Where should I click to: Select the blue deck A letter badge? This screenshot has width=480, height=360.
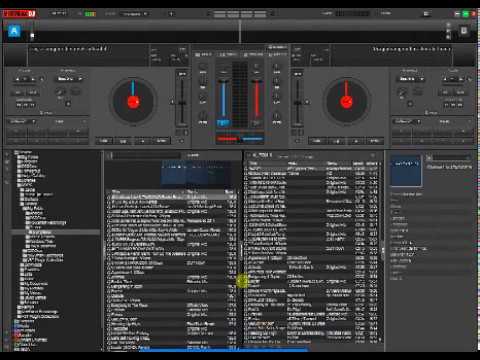click(14, 32)
